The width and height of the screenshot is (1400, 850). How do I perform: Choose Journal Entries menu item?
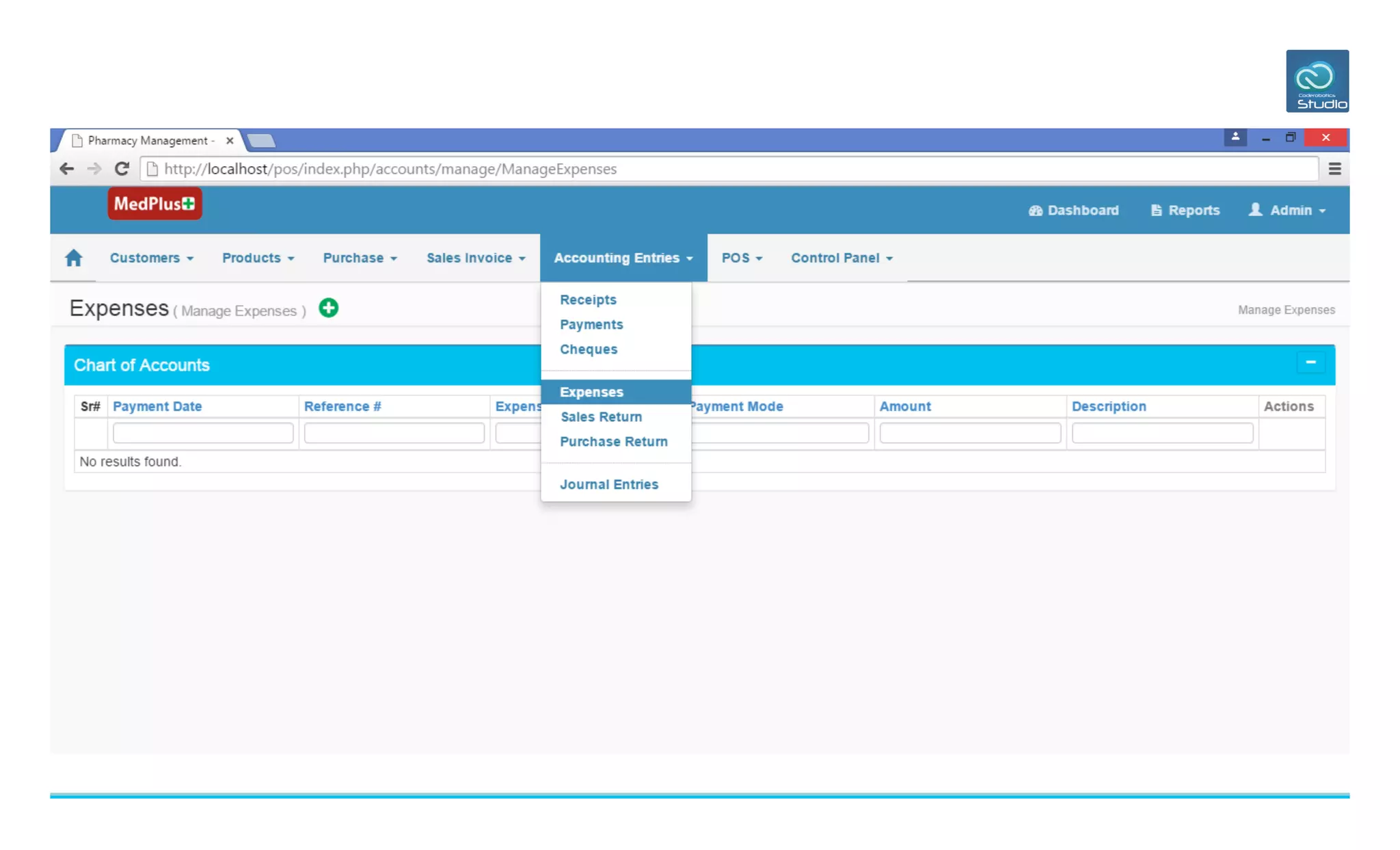point(608,484)
